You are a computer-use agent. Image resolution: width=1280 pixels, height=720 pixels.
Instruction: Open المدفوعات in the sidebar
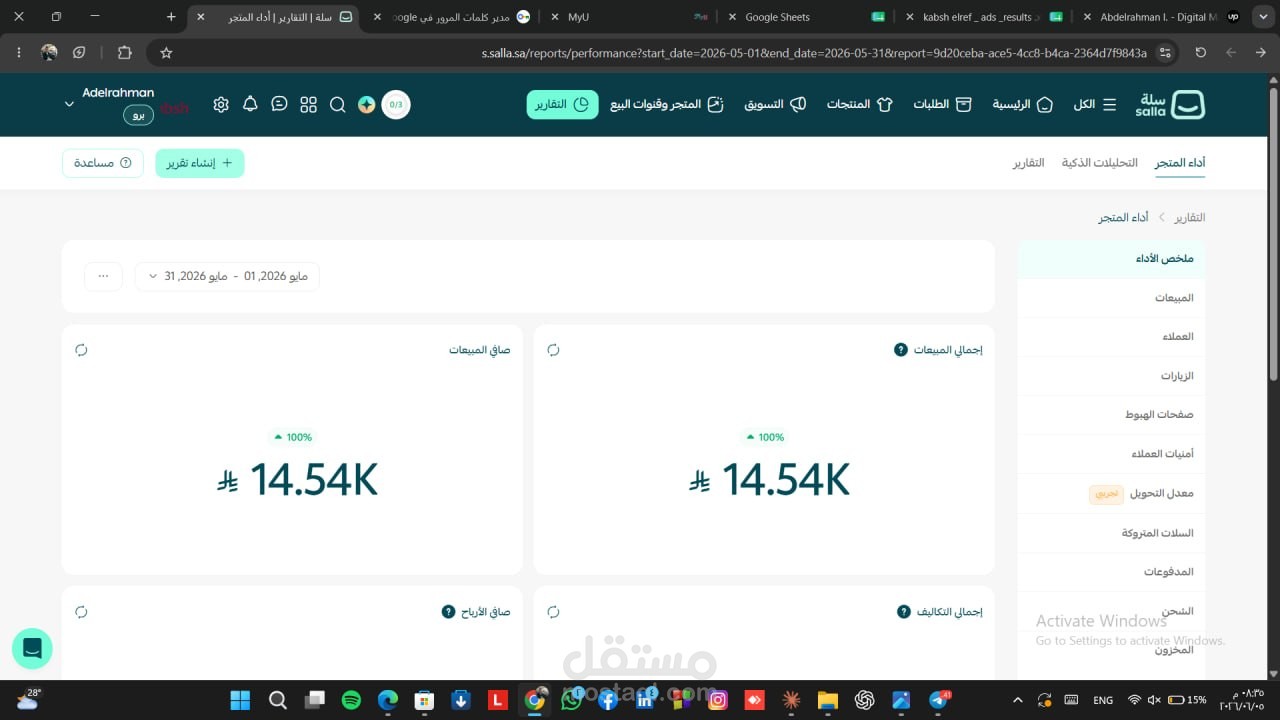click(x=1112, y=572)
